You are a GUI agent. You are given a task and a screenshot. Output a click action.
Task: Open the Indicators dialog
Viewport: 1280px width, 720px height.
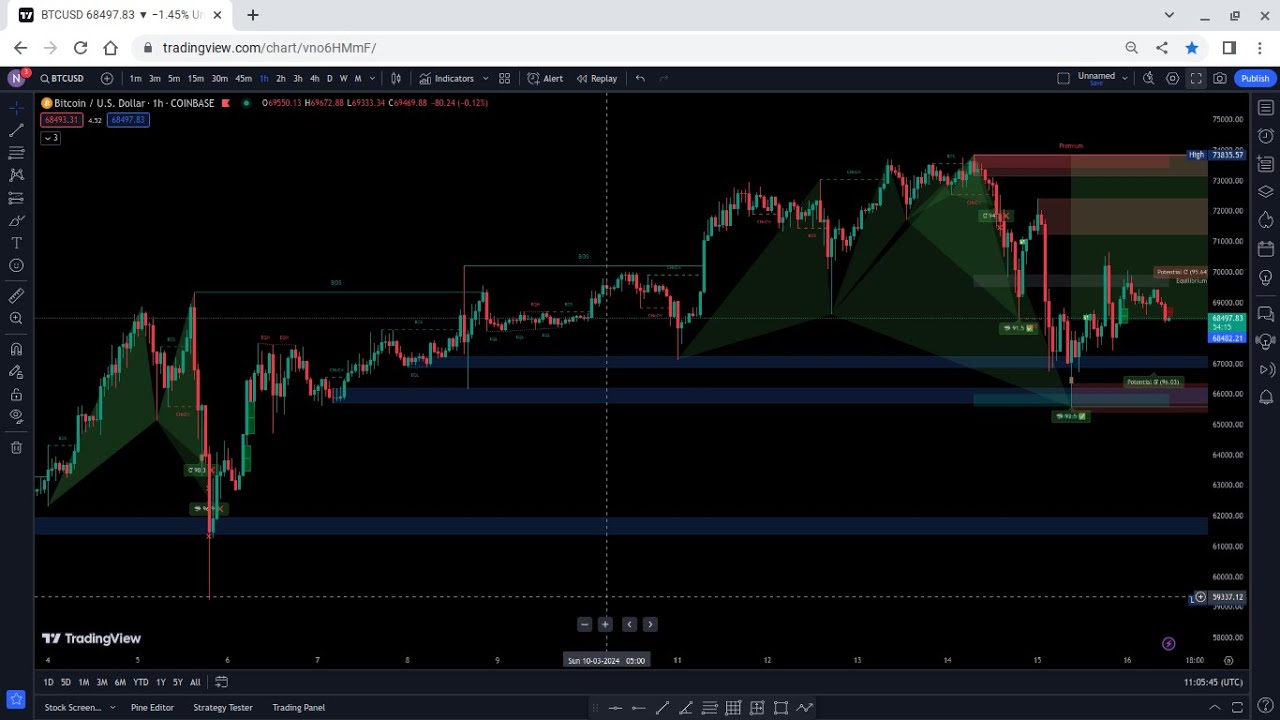[x=447, y=78]
